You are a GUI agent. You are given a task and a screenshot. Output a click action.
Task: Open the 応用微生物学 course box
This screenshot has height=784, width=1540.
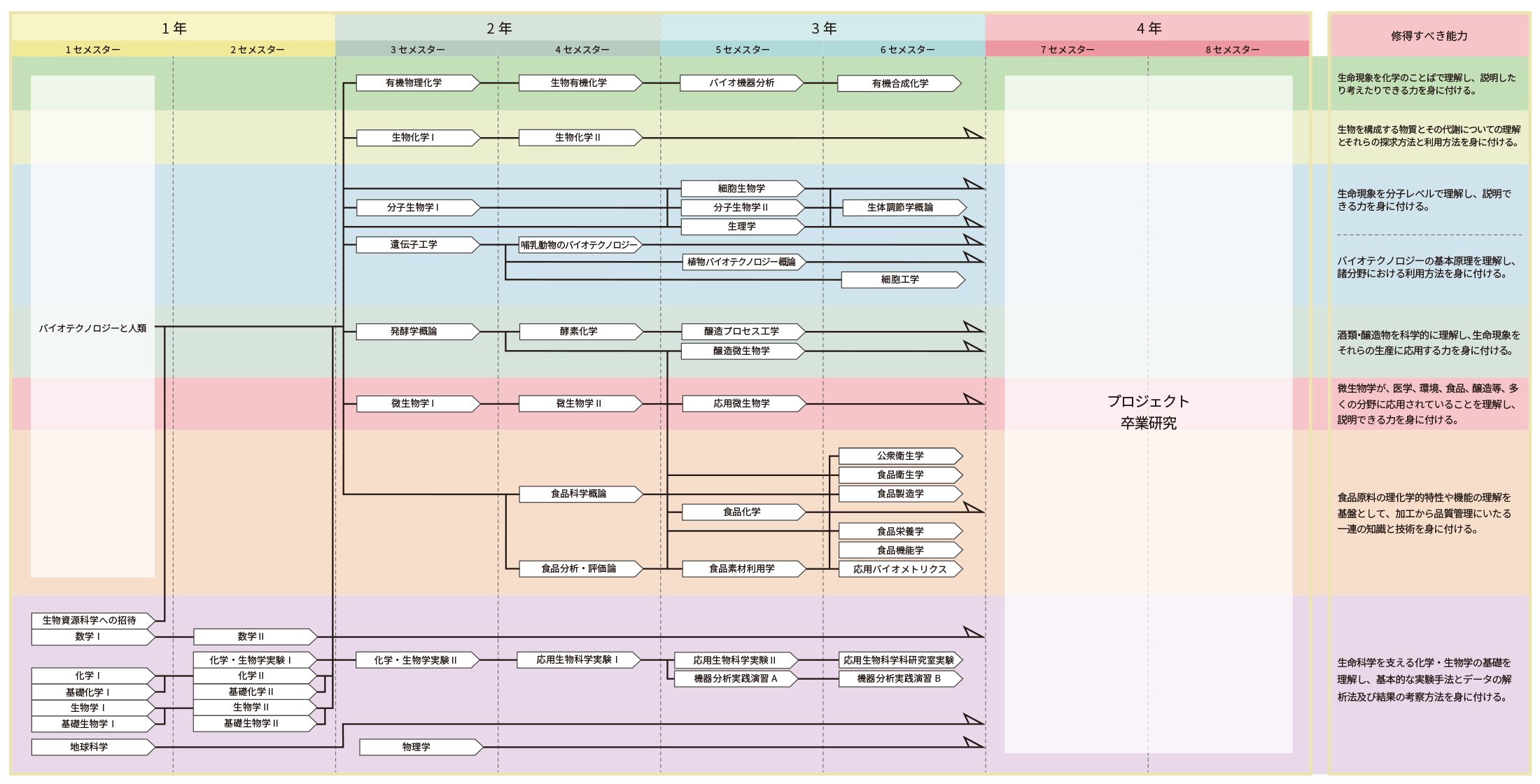(x=741, y=403)
